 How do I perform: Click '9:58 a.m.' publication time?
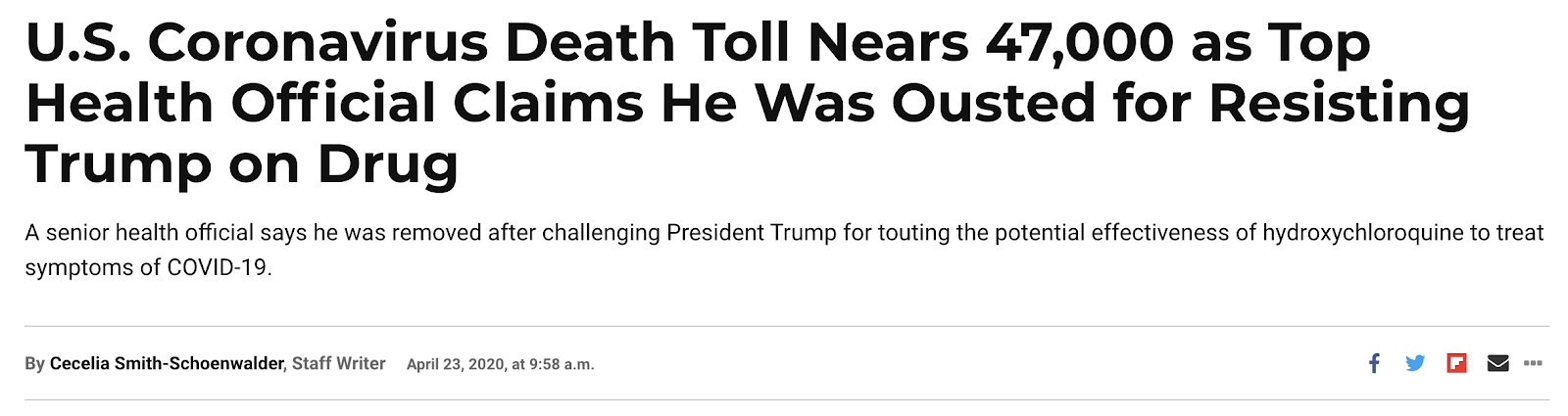(x=562, y=364)
